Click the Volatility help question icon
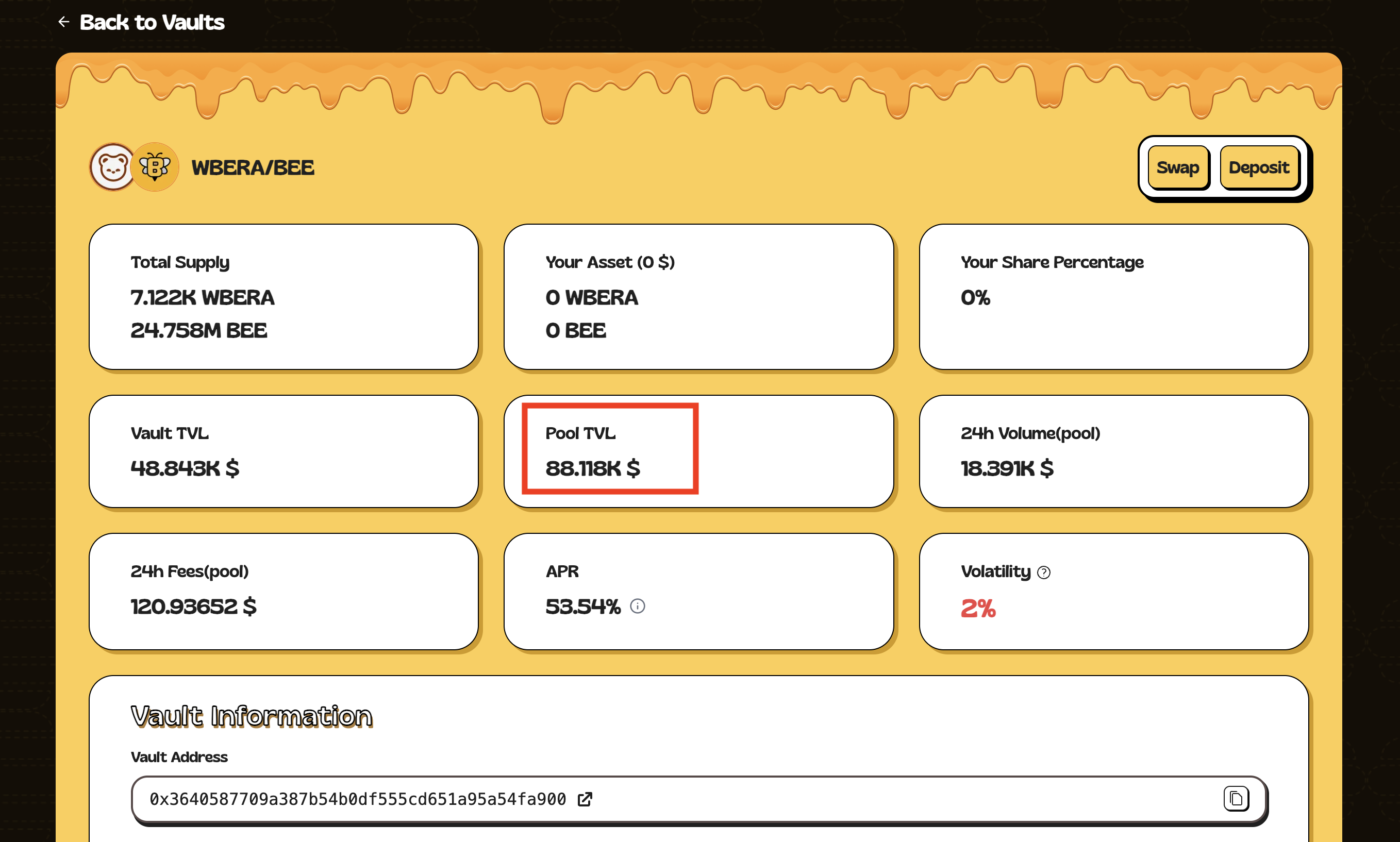Screen dimensions: 1400x842 coord(1043,572)
